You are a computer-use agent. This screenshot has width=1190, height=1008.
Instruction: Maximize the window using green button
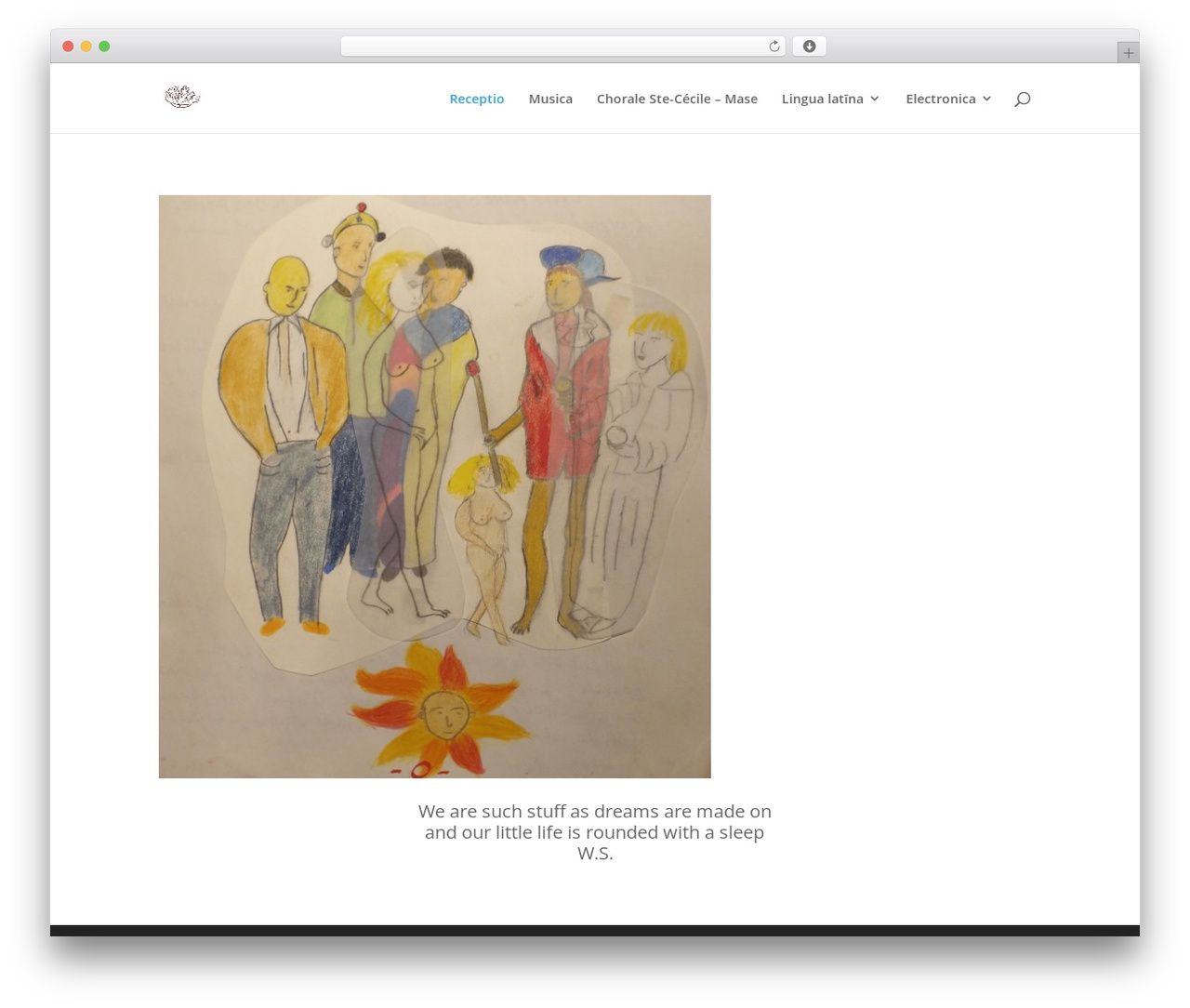(104, 46)
